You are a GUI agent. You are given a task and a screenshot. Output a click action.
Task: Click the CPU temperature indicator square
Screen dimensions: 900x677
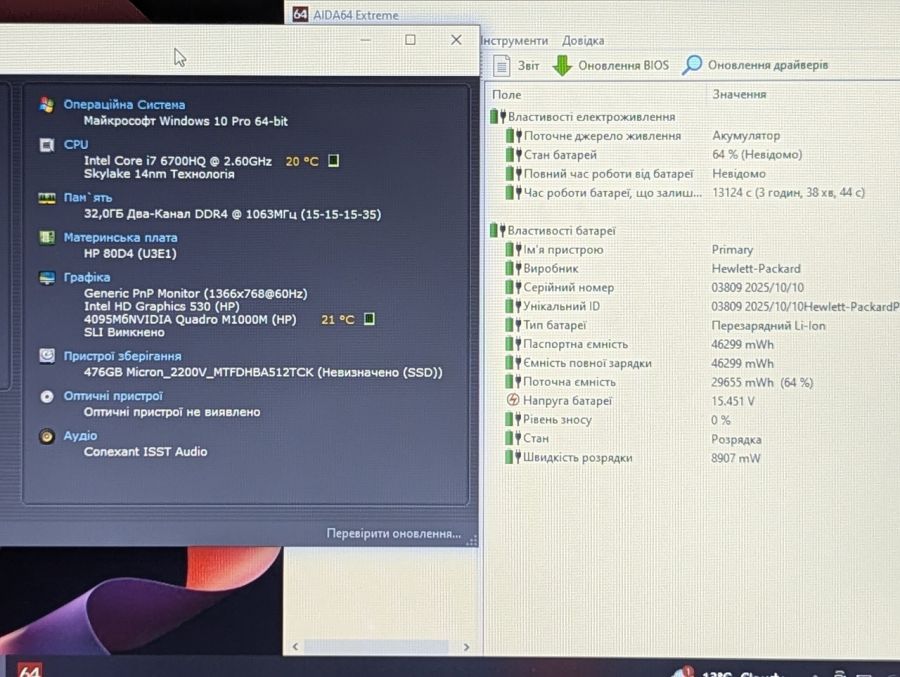click(x=333, y=161)
